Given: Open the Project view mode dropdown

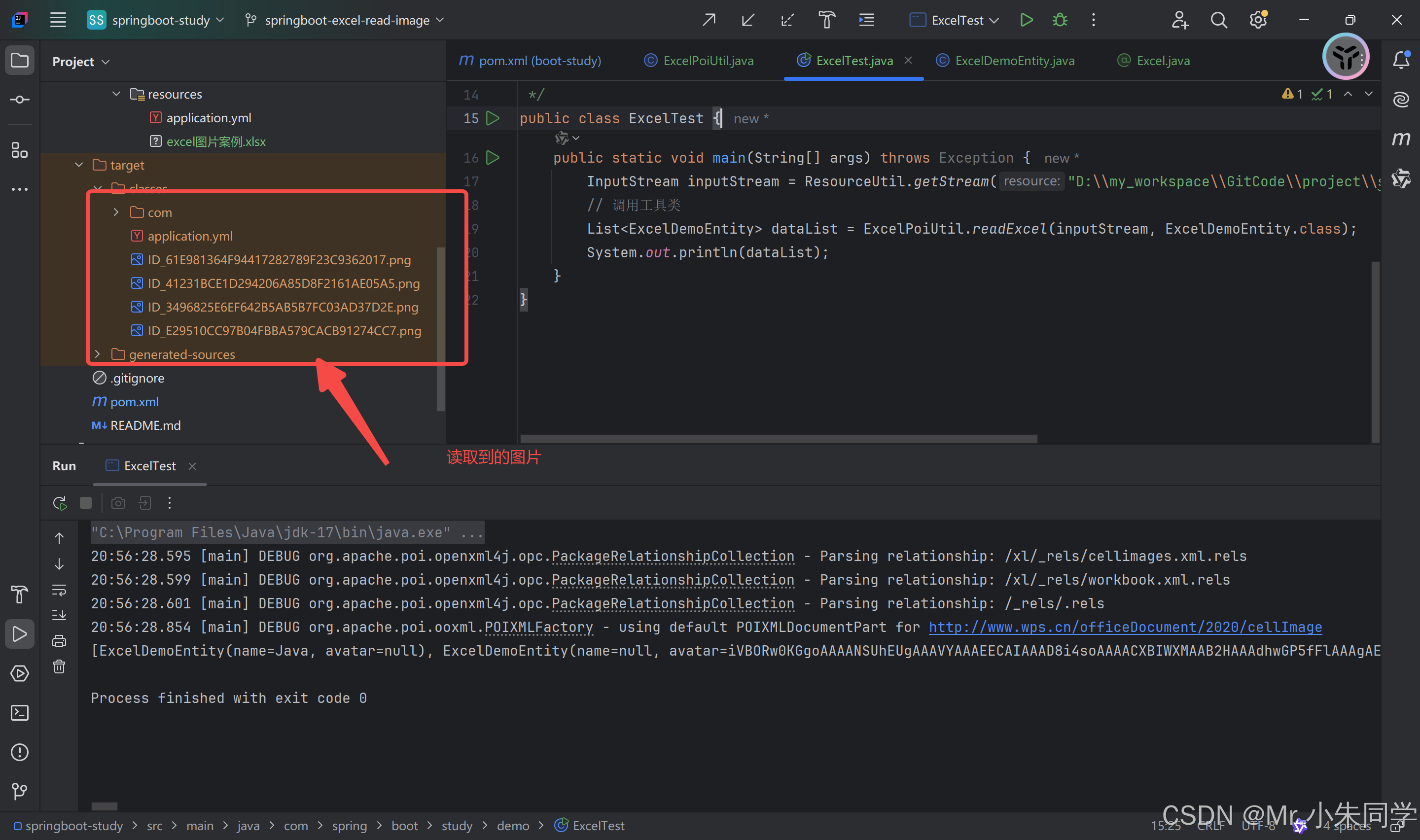Looking at the screenshot, I should pos(81,61).
